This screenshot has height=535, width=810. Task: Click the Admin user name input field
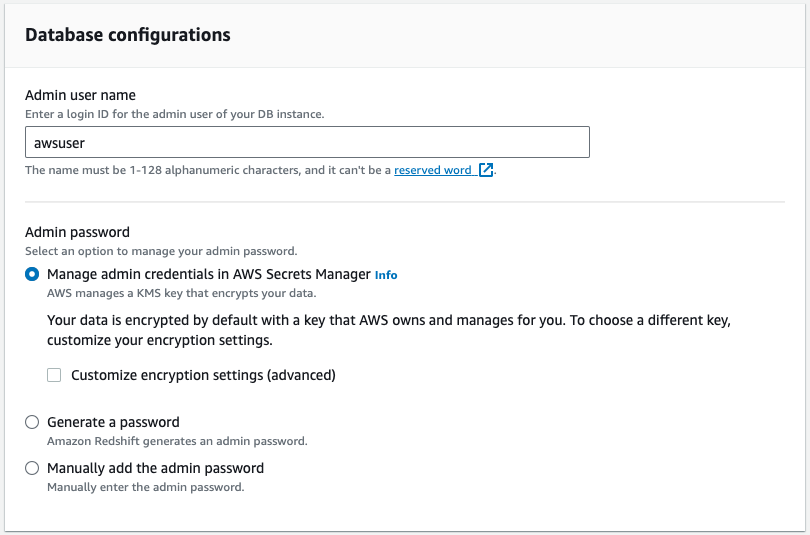click(x=307, y=143)
